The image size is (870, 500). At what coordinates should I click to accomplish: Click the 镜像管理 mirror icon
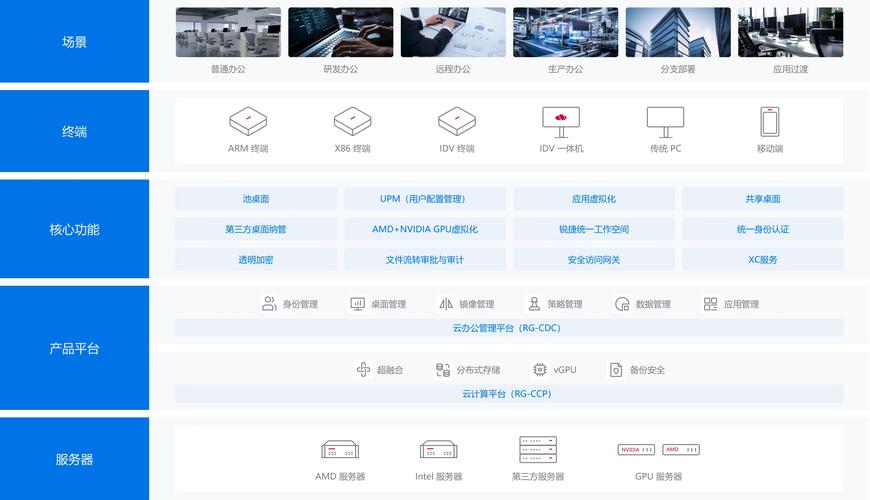pos(446,304)
